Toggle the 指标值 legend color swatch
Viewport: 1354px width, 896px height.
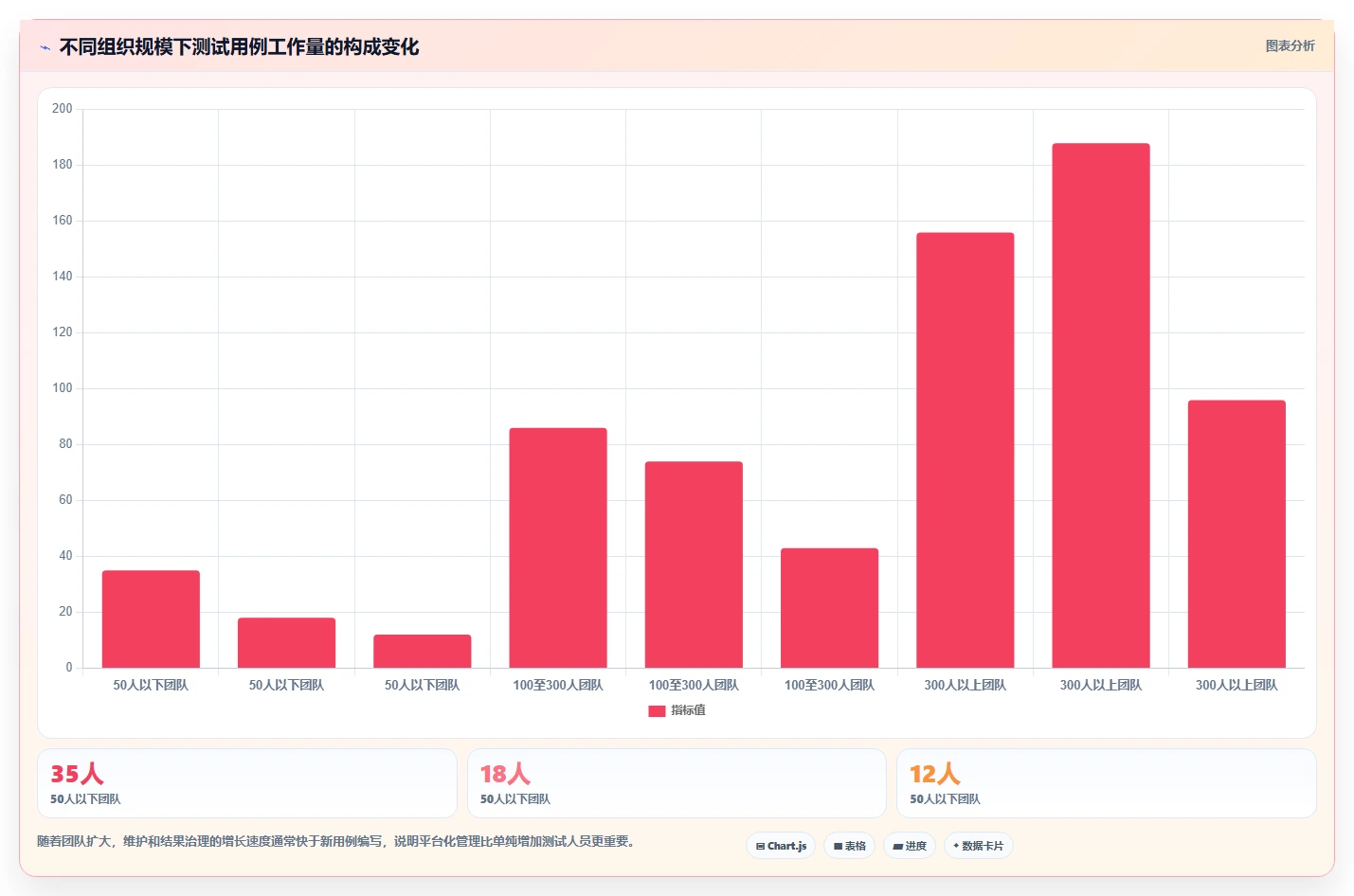point(657,711)
